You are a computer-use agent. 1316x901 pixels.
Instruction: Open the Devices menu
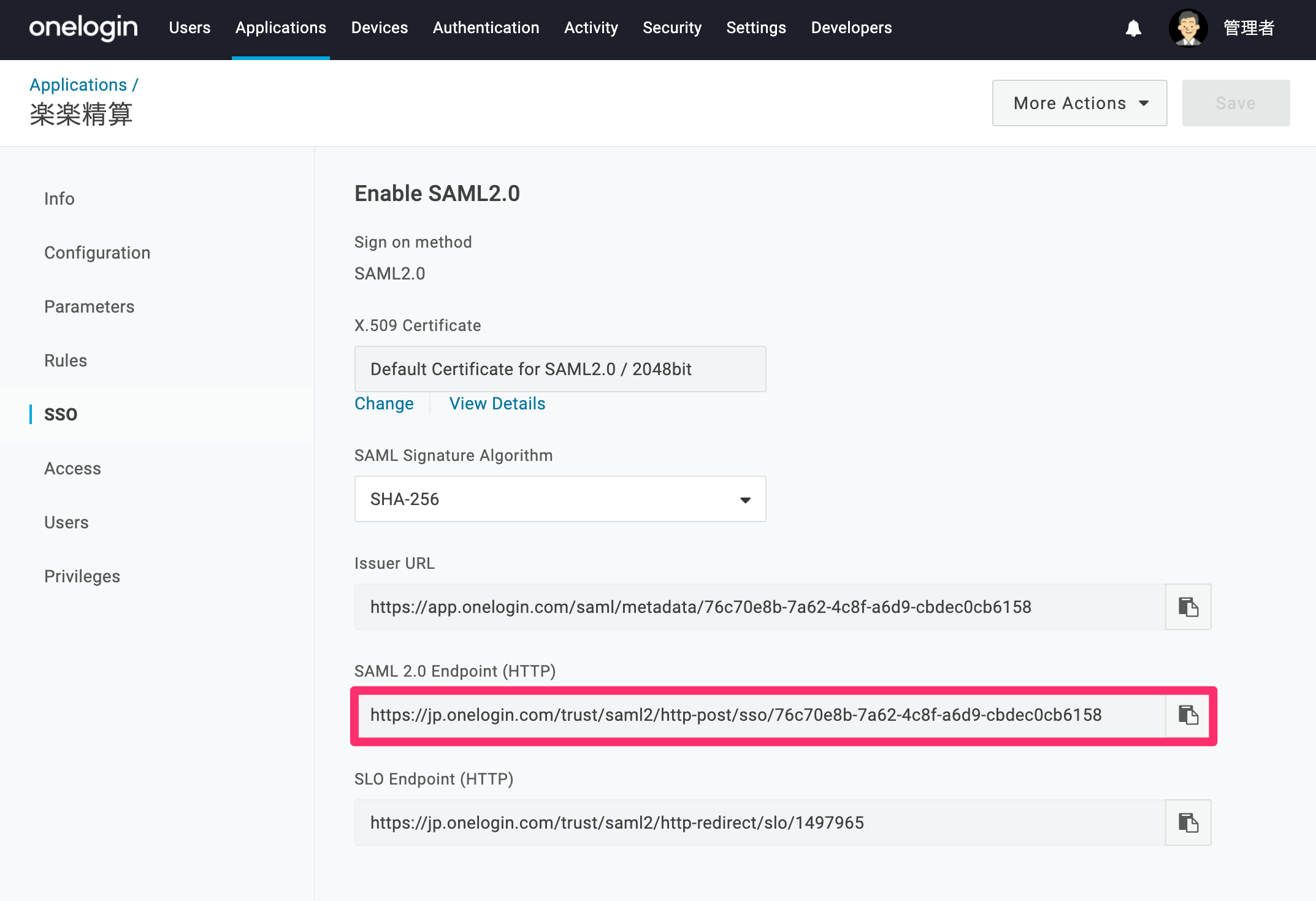pos(380,28)
